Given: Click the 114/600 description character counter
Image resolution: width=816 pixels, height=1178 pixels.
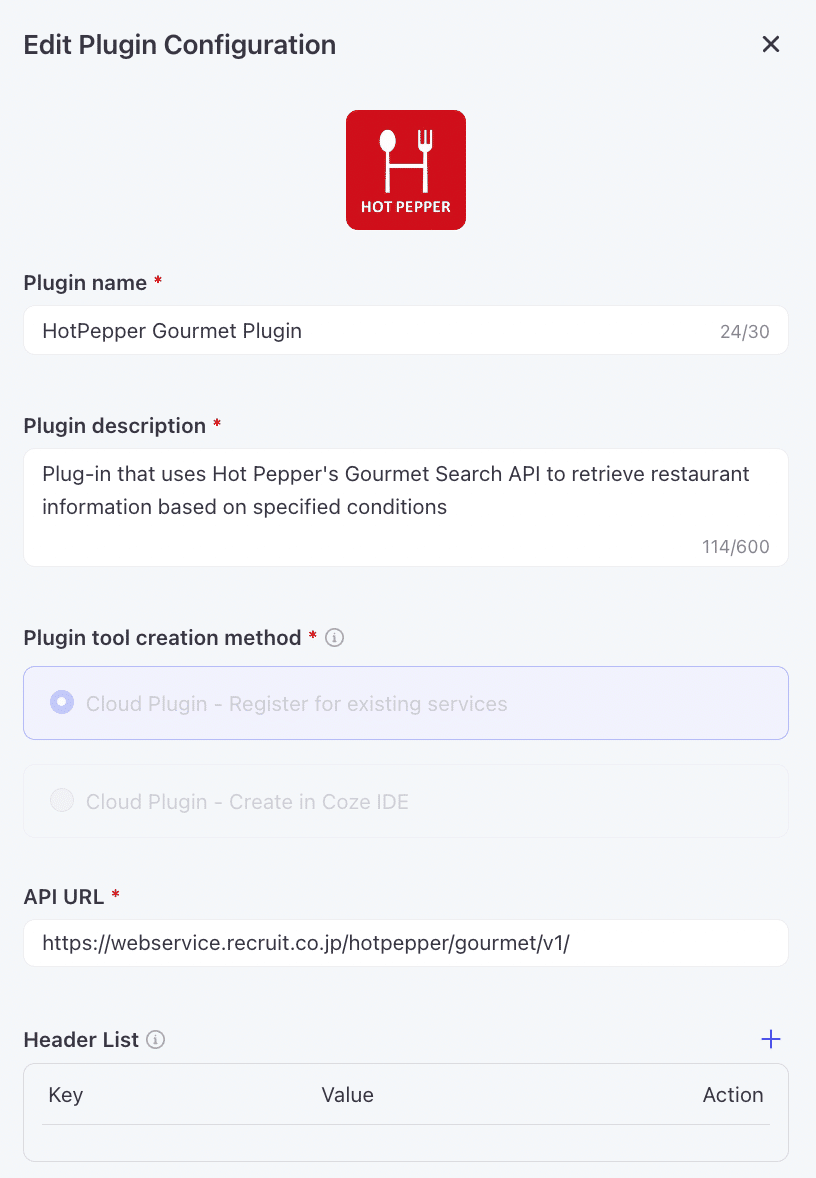Looking at the screenshot, I should tap(736, 547).
